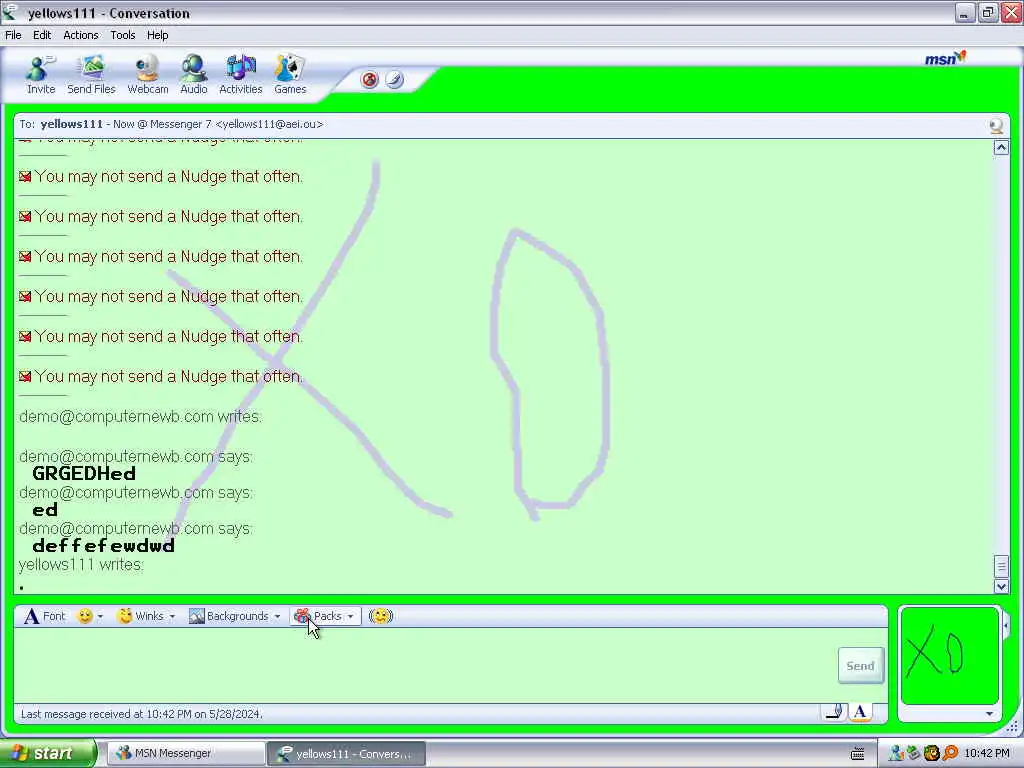Screen dimensions: 1024x768
Task: Invite someone to this conversation
Action: [x=40, y=75]
